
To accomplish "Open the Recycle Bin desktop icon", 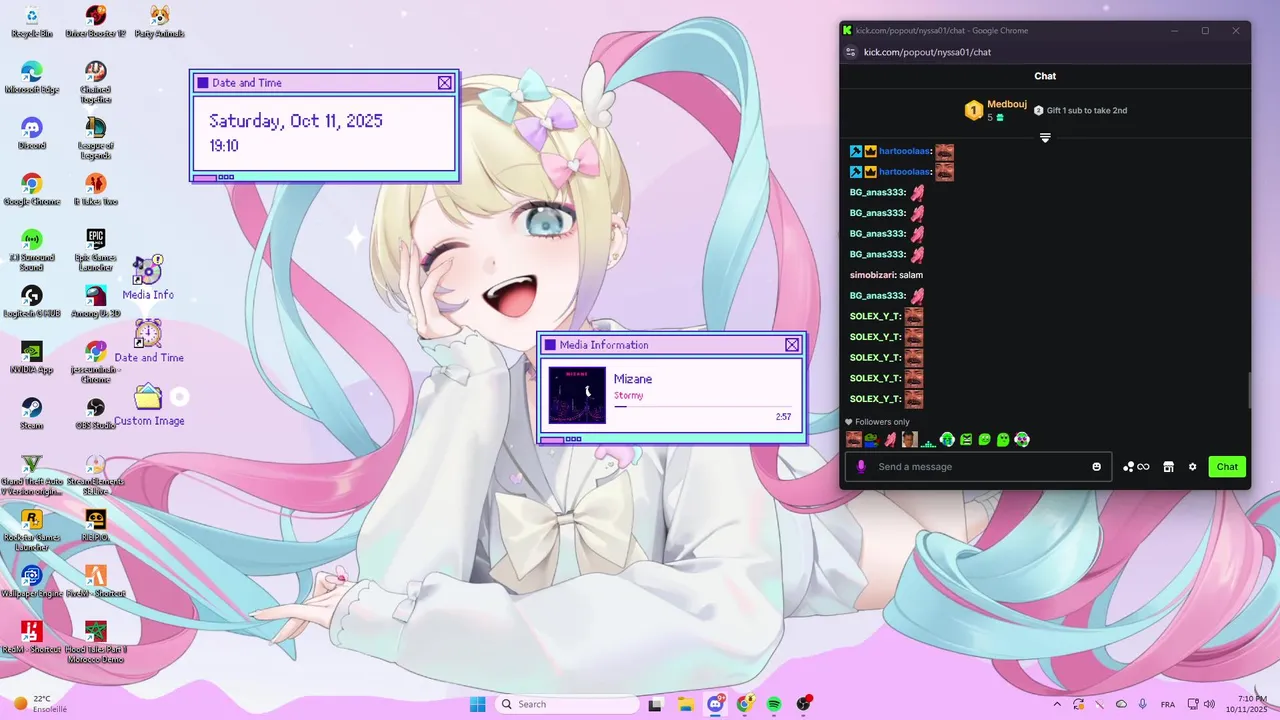I will [x=32, y=21].
